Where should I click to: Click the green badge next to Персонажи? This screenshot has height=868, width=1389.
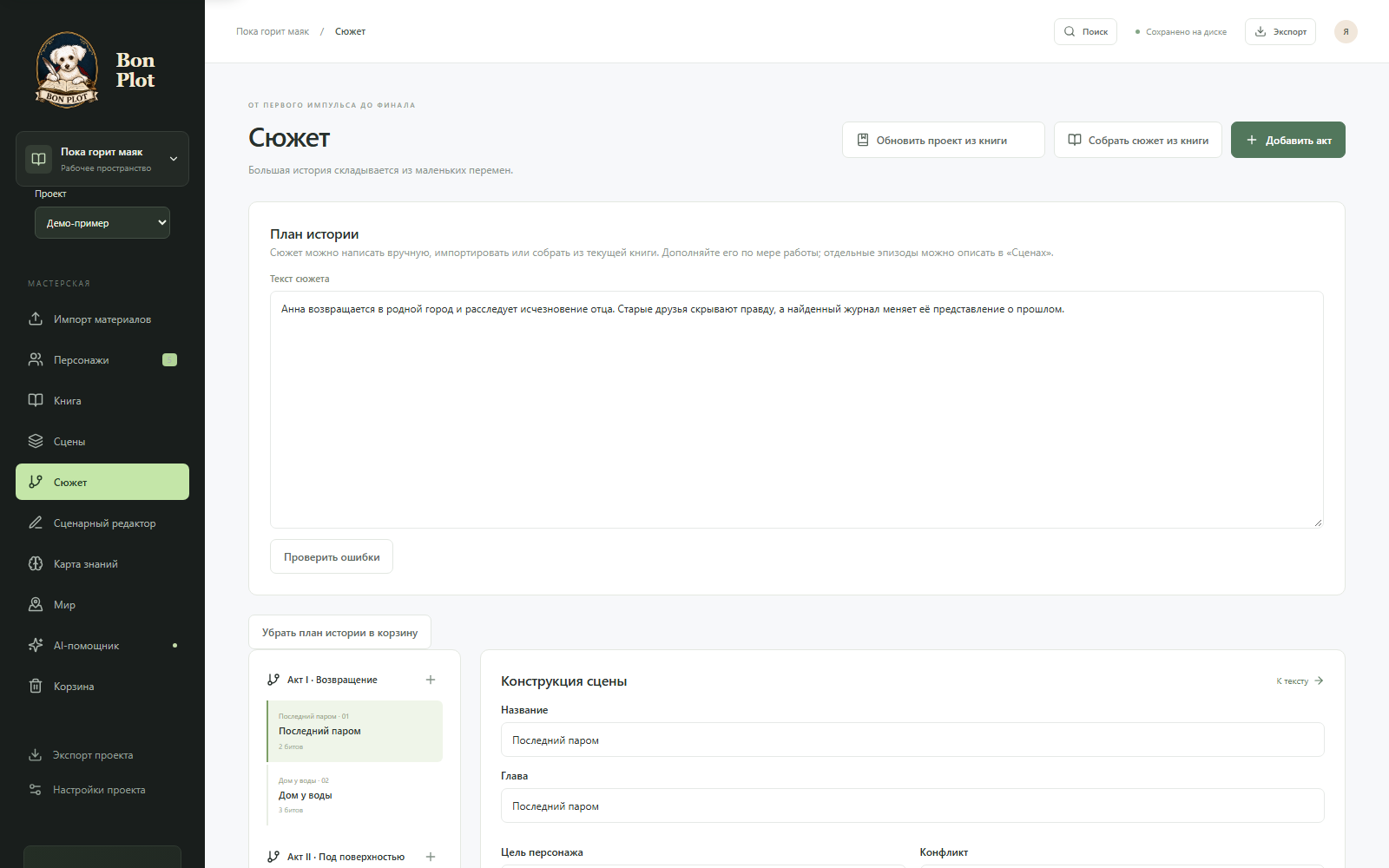[170, 359]
